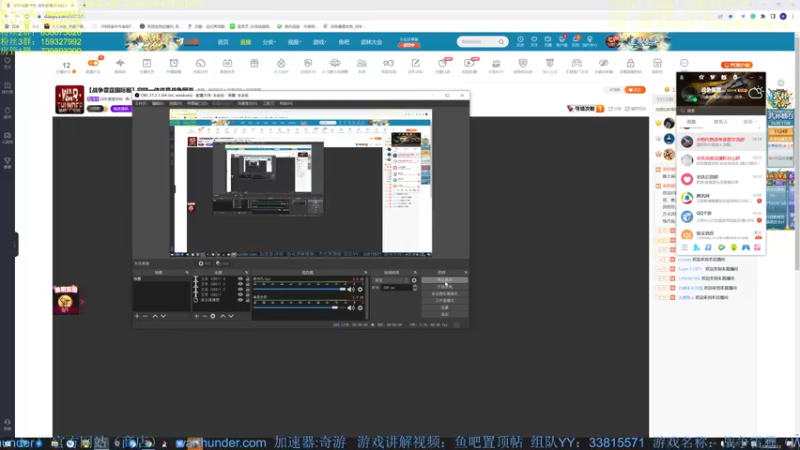Viewport: 800px width, 450px height.
Task: Go to 首页 home in Douyu navigation
Action: point(223,42)
